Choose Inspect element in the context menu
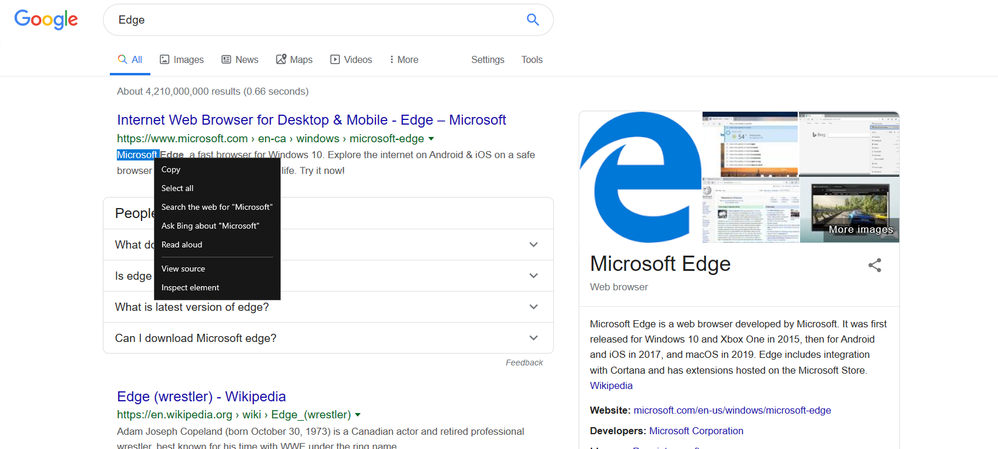This screenshot has height=449, width=998. (217, 288)
